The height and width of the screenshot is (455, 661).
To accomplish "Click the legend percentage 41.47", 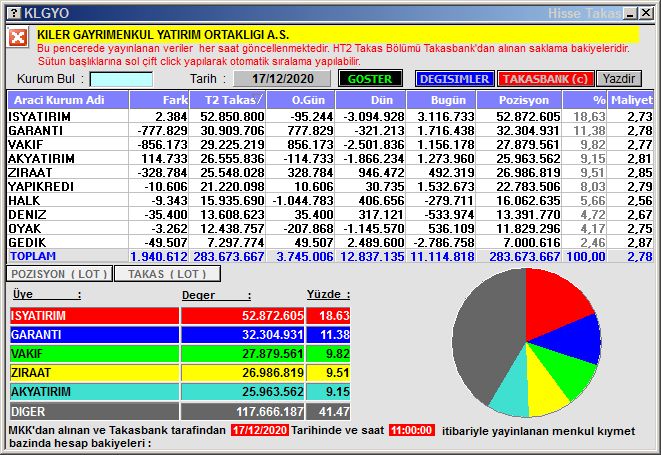I will [334, 411].
